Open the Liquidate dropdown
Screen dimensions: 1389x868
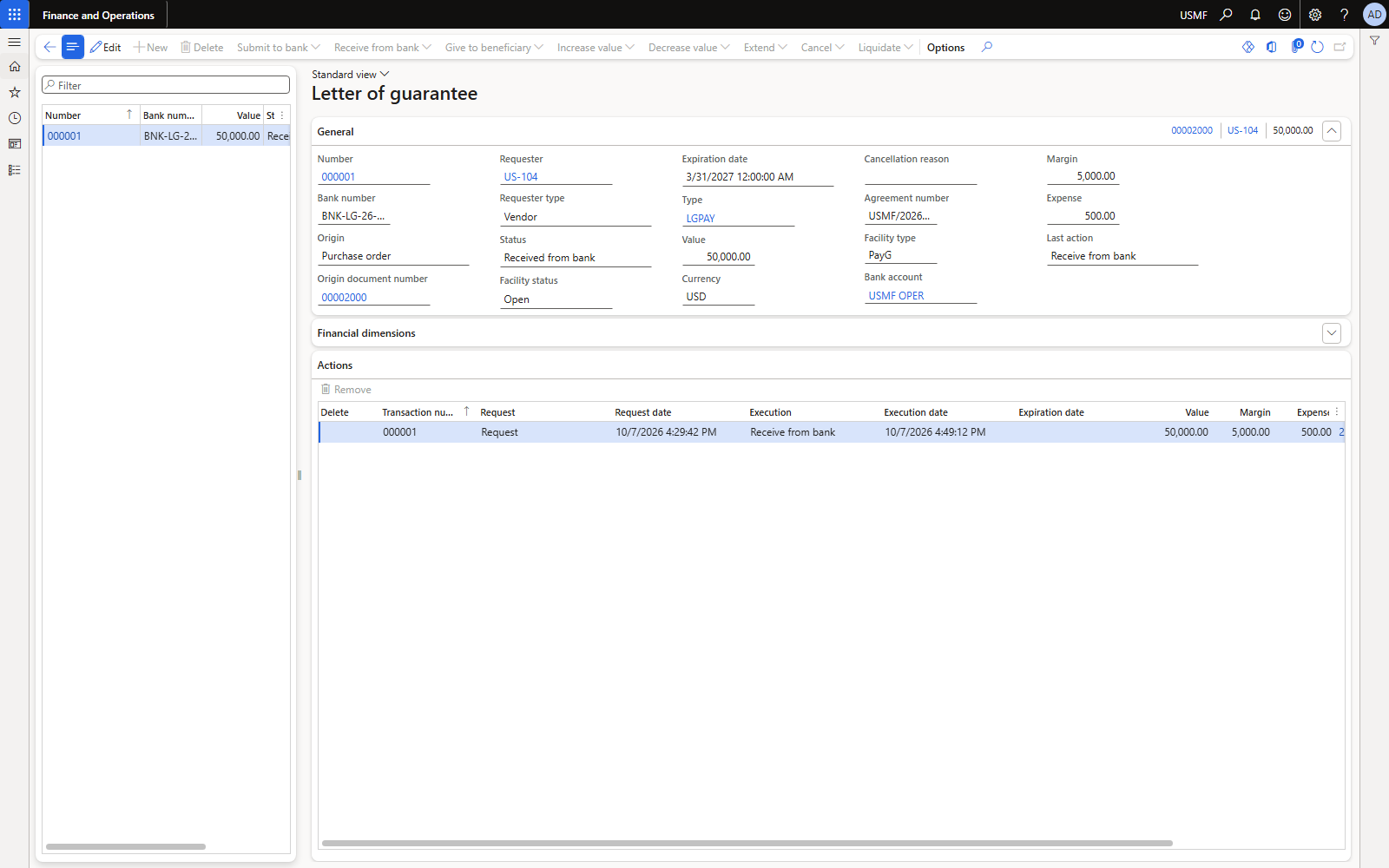coord(885,47)
